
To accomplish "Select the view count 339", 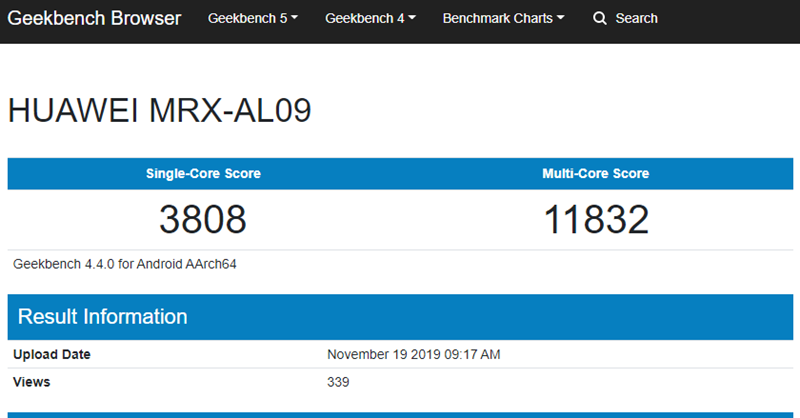I will click(338, 382).
